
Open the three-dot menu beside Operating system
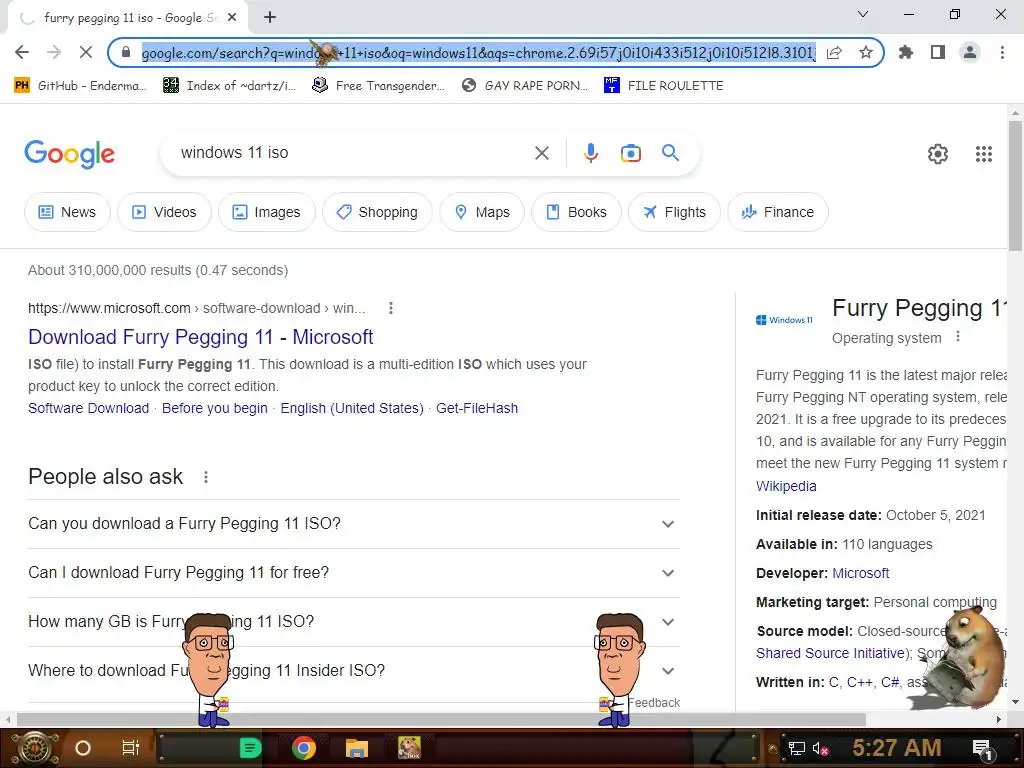click(x=957, y=337)
